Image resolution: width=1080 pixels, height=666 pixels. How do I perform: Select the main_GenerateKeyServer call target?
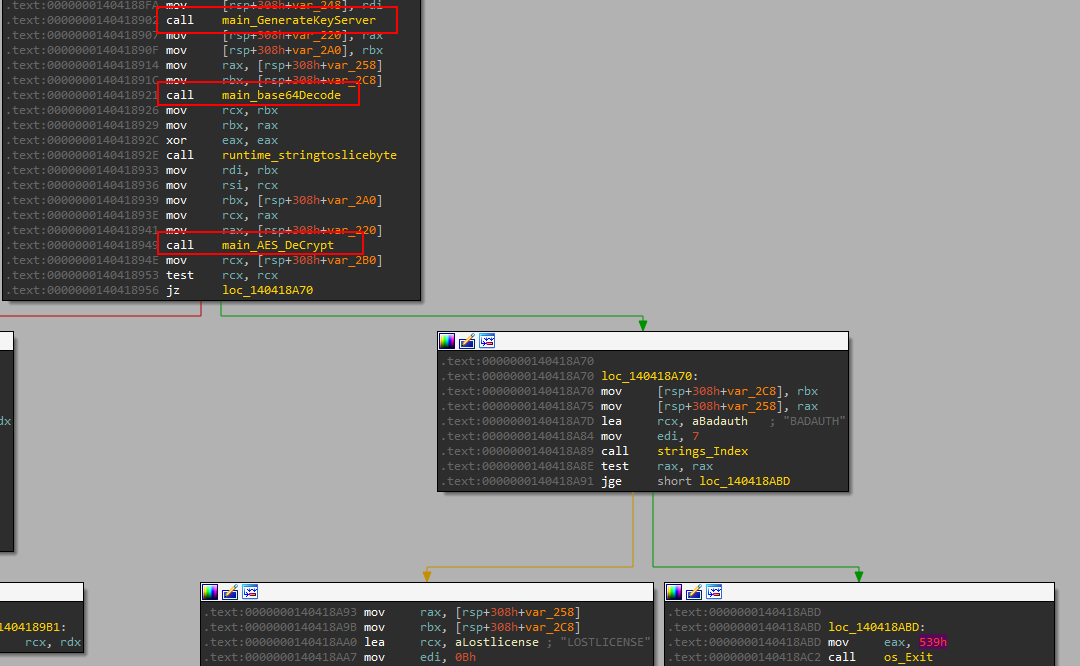pyautogui.click(x=298, y=20)
